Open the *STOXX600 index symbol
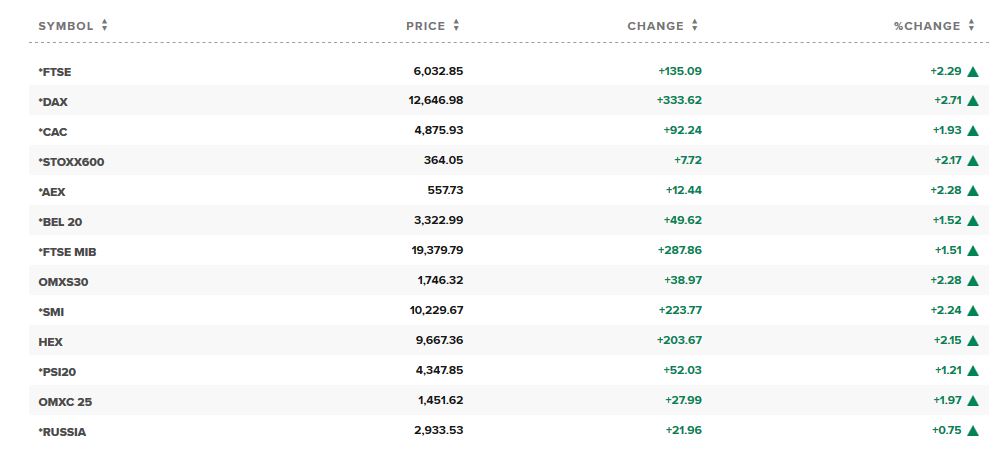Viewport: 999px width, 472px height. [x=71, y=162]
